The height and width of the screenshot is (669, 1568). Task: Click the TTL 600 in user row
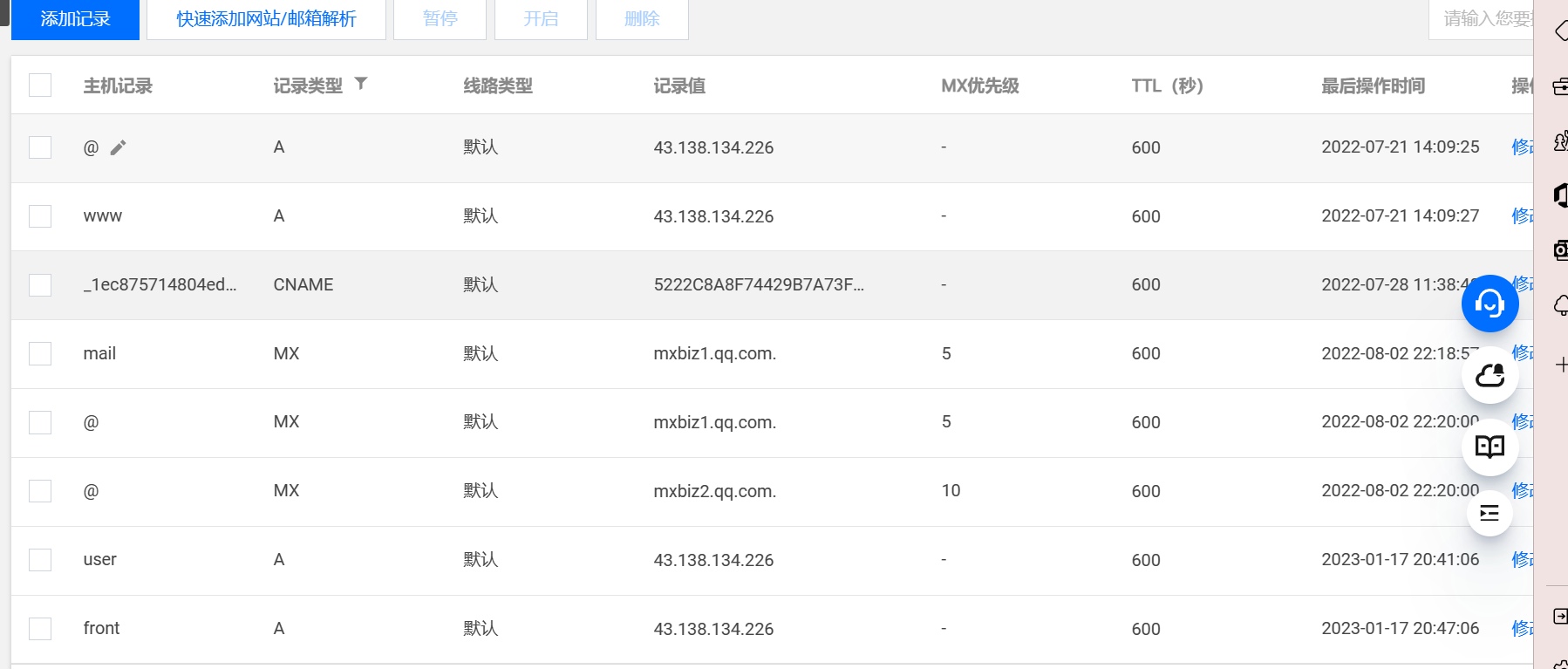tap(1146, 560)
